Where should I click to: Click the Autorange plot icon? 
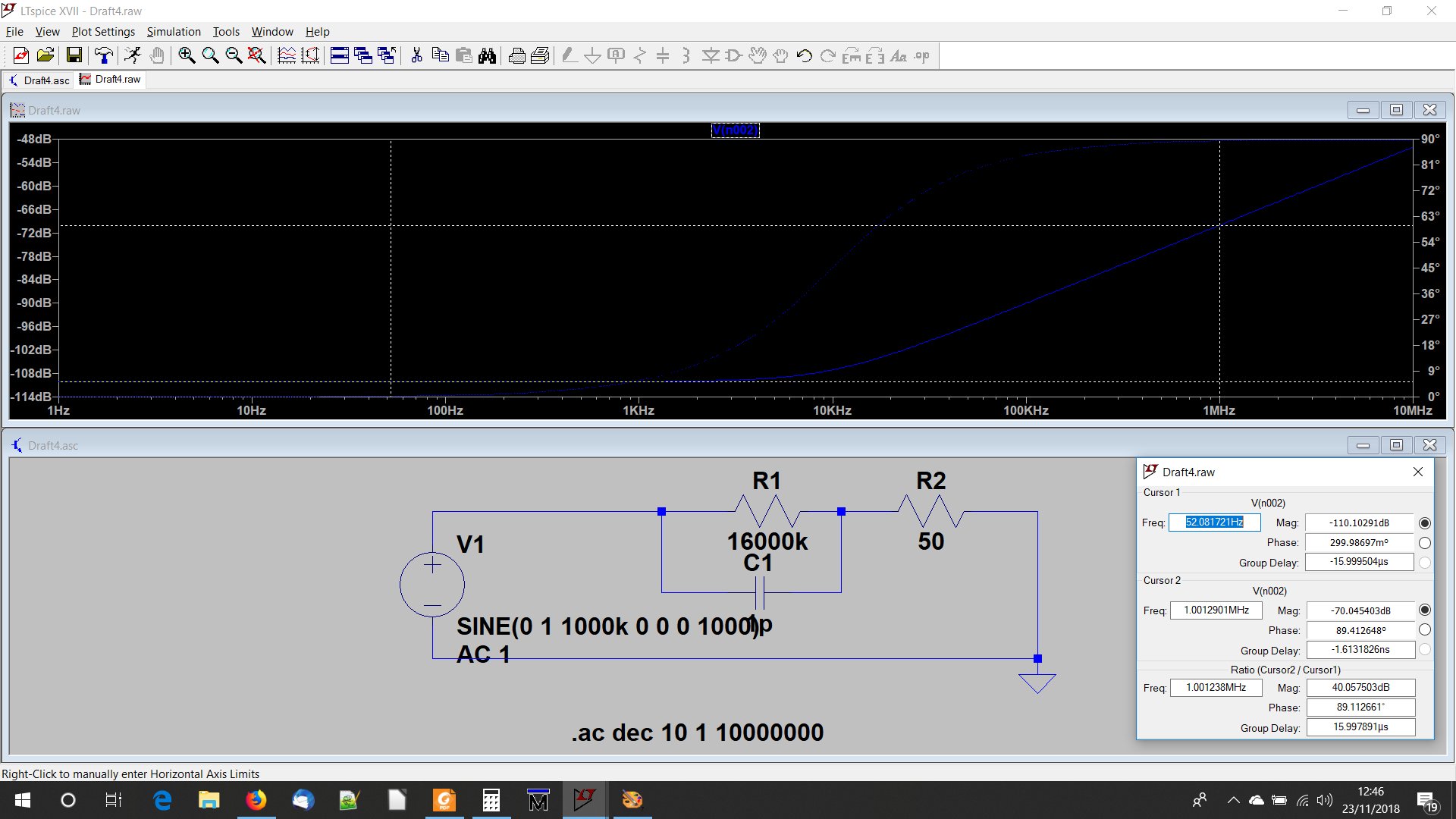click(310, 55)
